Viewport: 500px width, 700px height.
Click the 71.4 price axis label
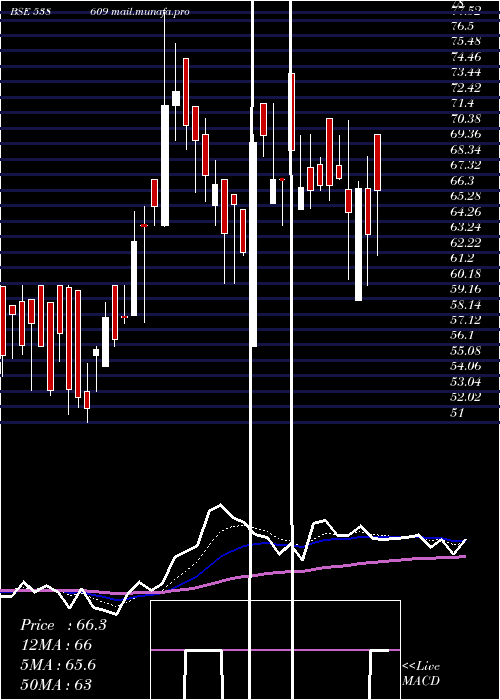(462, 103)
